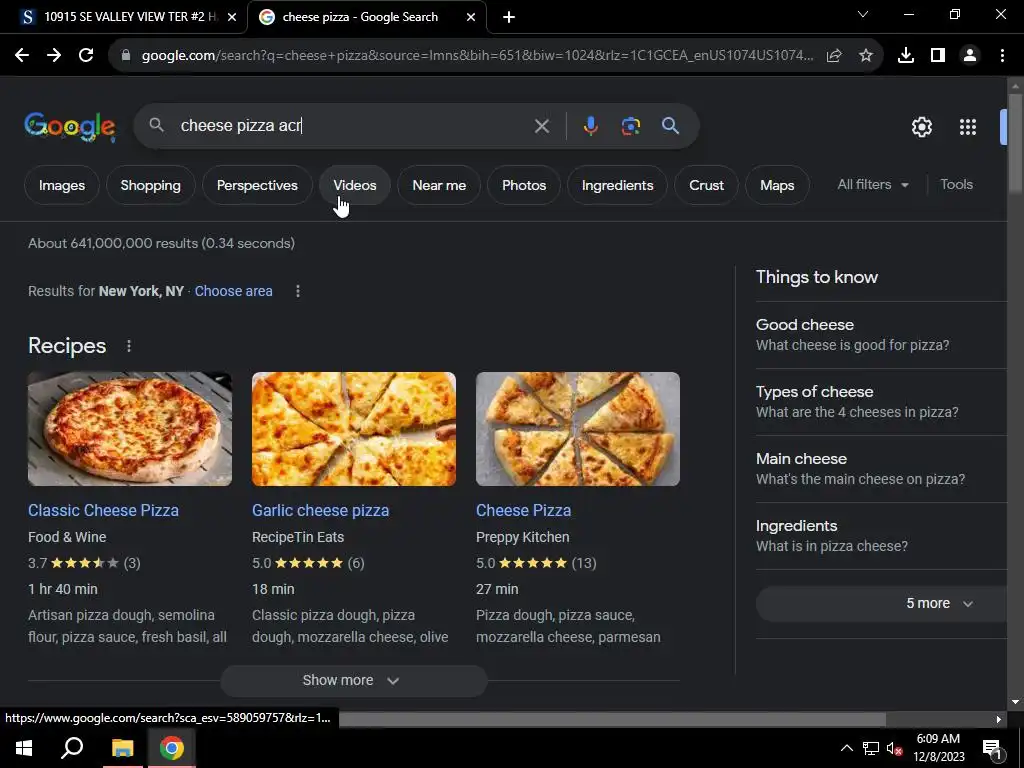
Task: Expand the Ingredients things-to-know item
Action: 882,536
